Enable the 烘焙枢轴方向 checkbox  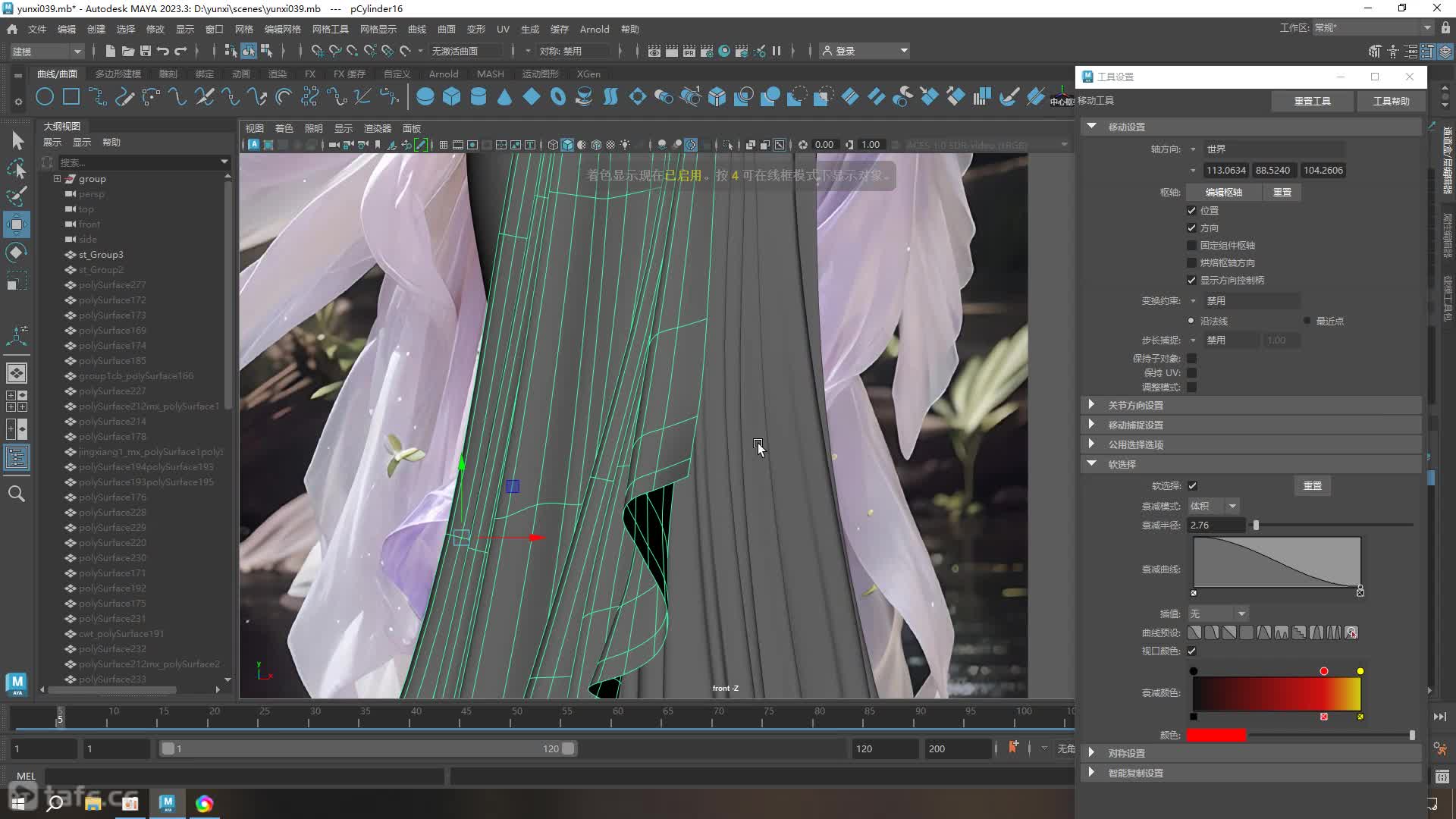pyautogui.click(x=1191, y=262)
